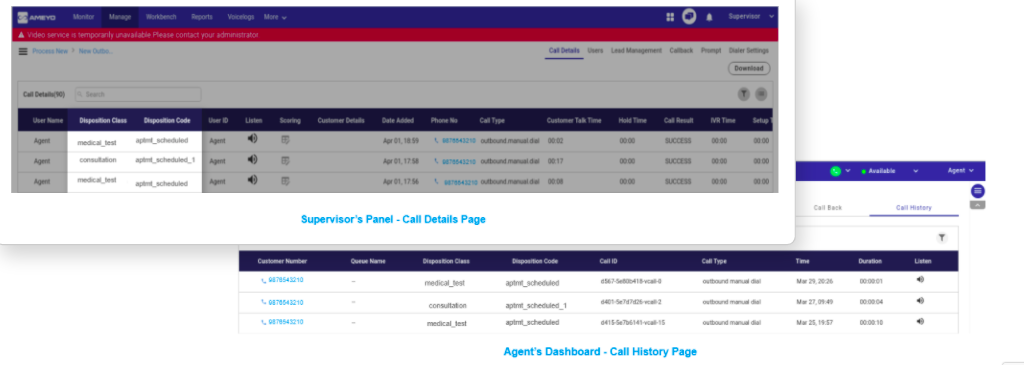
Task: Collapse the panel using the gray chevron
Action: (978, 205)
